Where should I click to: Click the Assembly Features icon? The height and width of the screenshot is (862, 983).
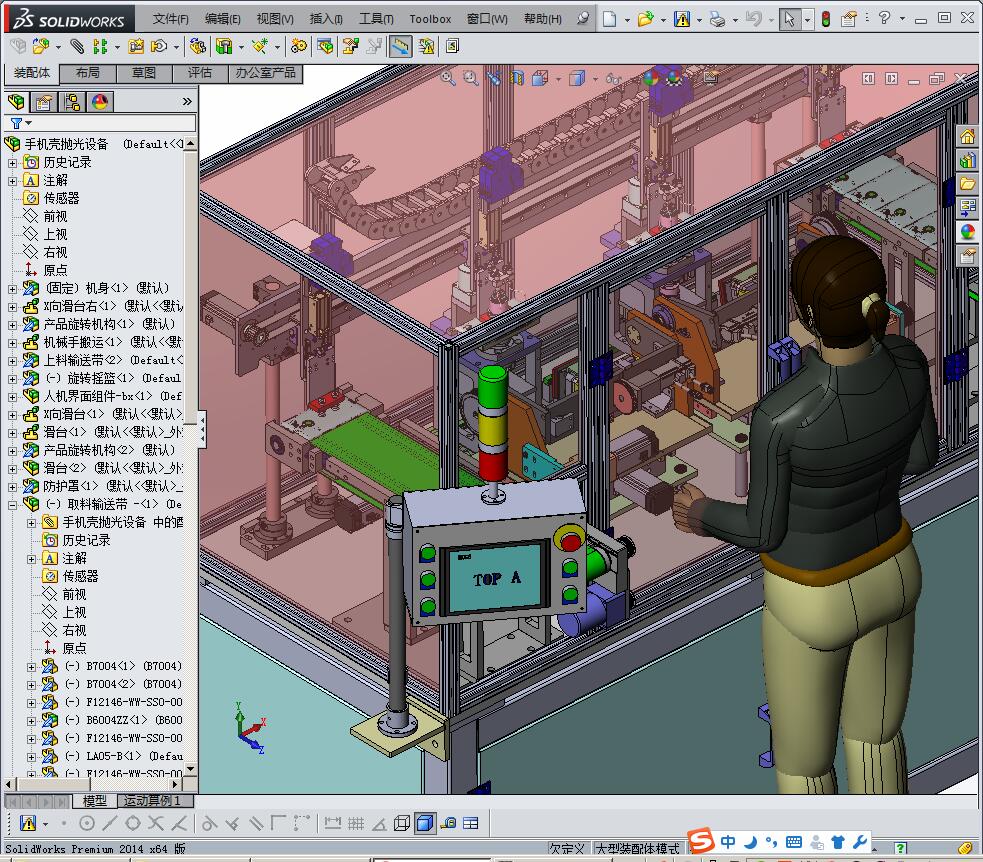[224, 46]
